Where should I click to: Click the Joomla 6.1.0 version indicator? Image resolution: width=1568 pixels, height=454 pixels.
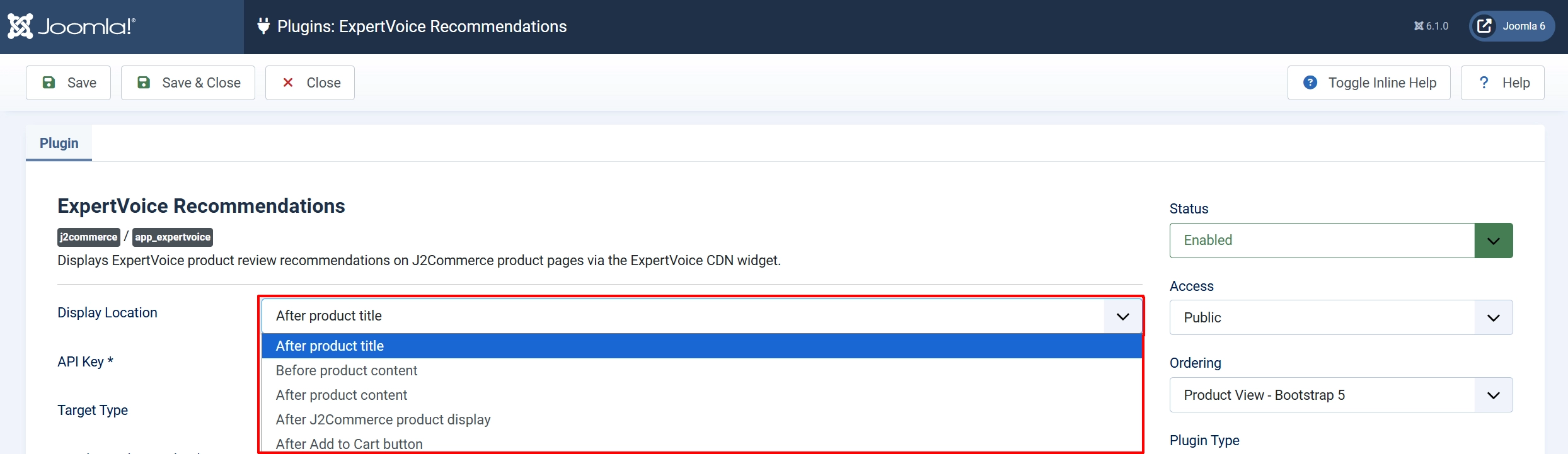point(1431,26)
